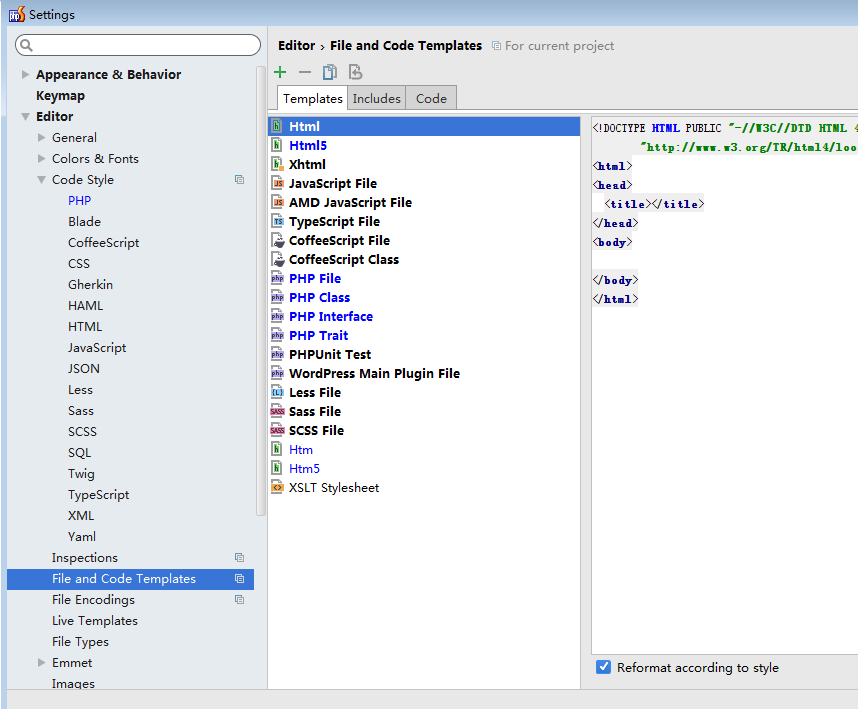Click the Sass File template icon
858x709 pixels.
coord(277,411)
